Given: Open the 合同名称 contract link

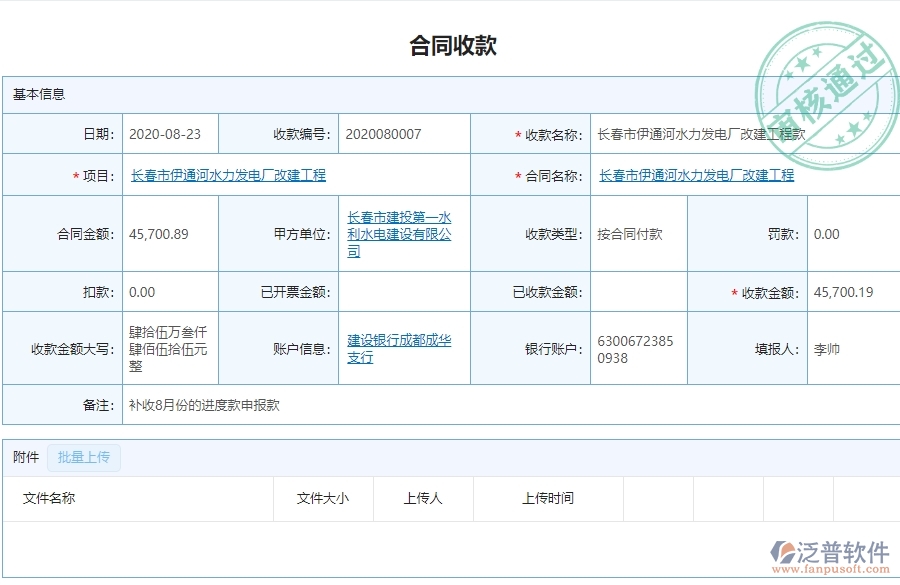Looking at the screenshot, I should pos(696,175).
